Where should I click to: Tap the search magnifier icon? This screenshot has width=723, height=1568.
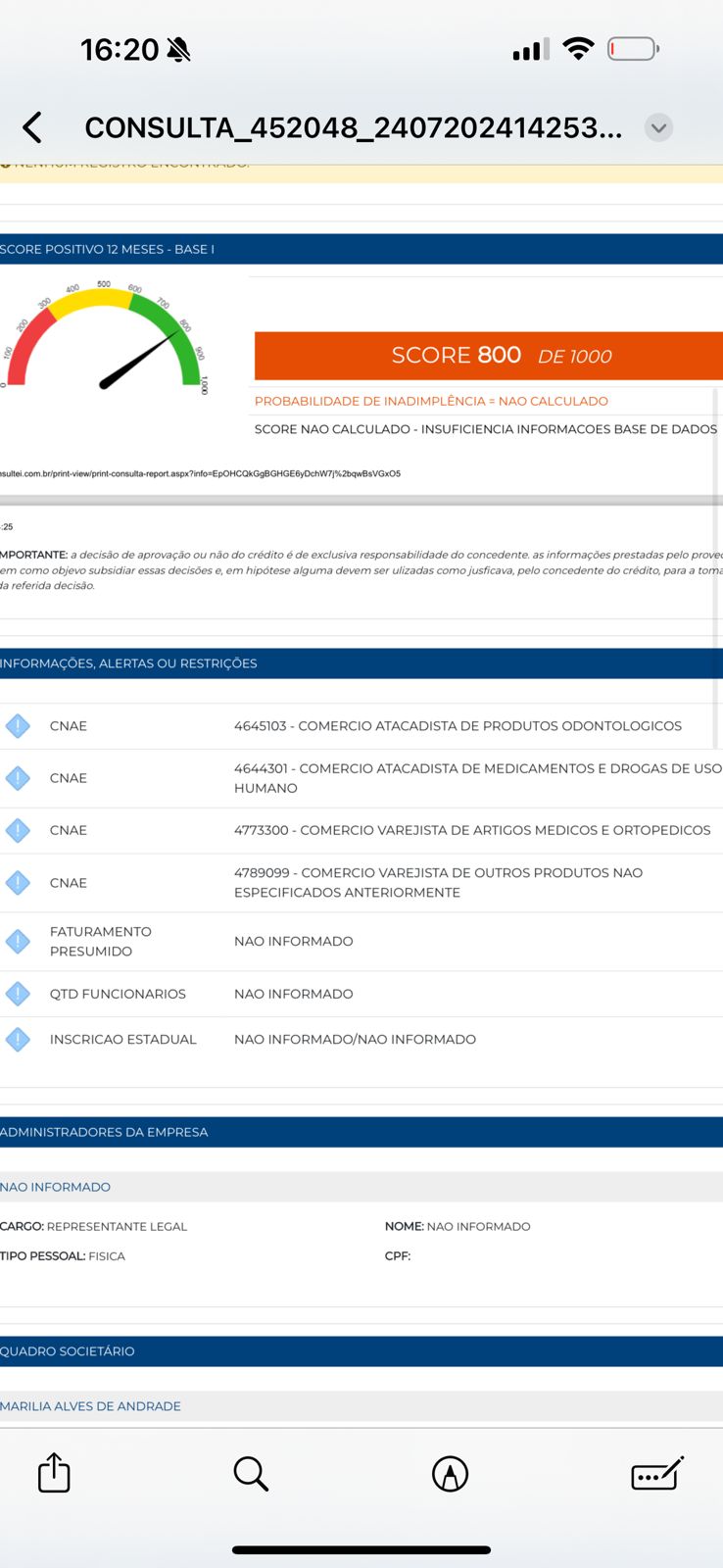[251, 1474]
